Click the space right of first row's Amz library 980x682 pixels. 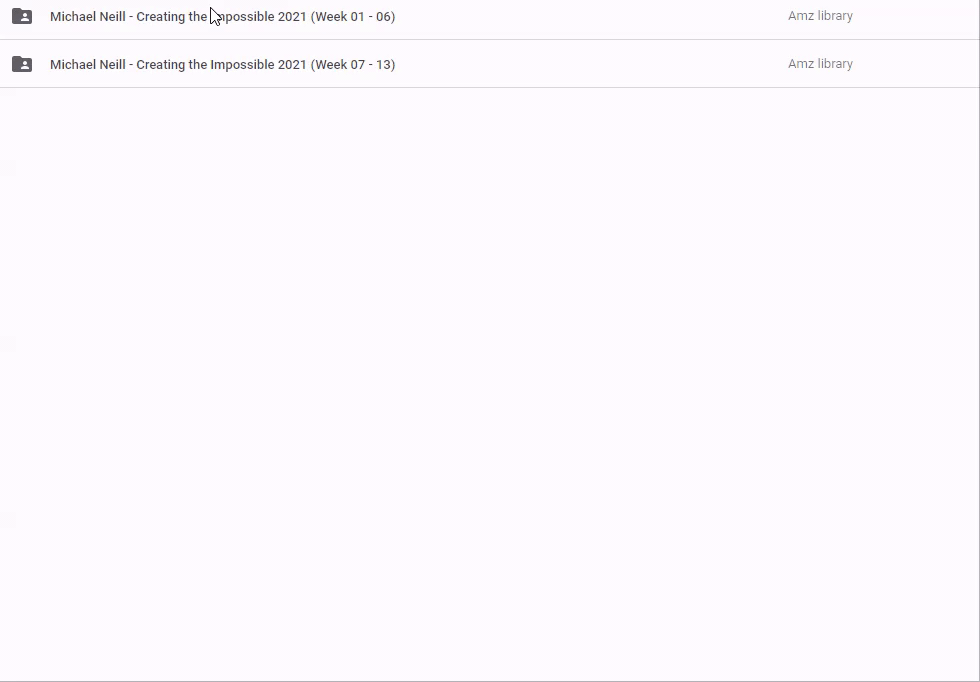pos(915,17)
